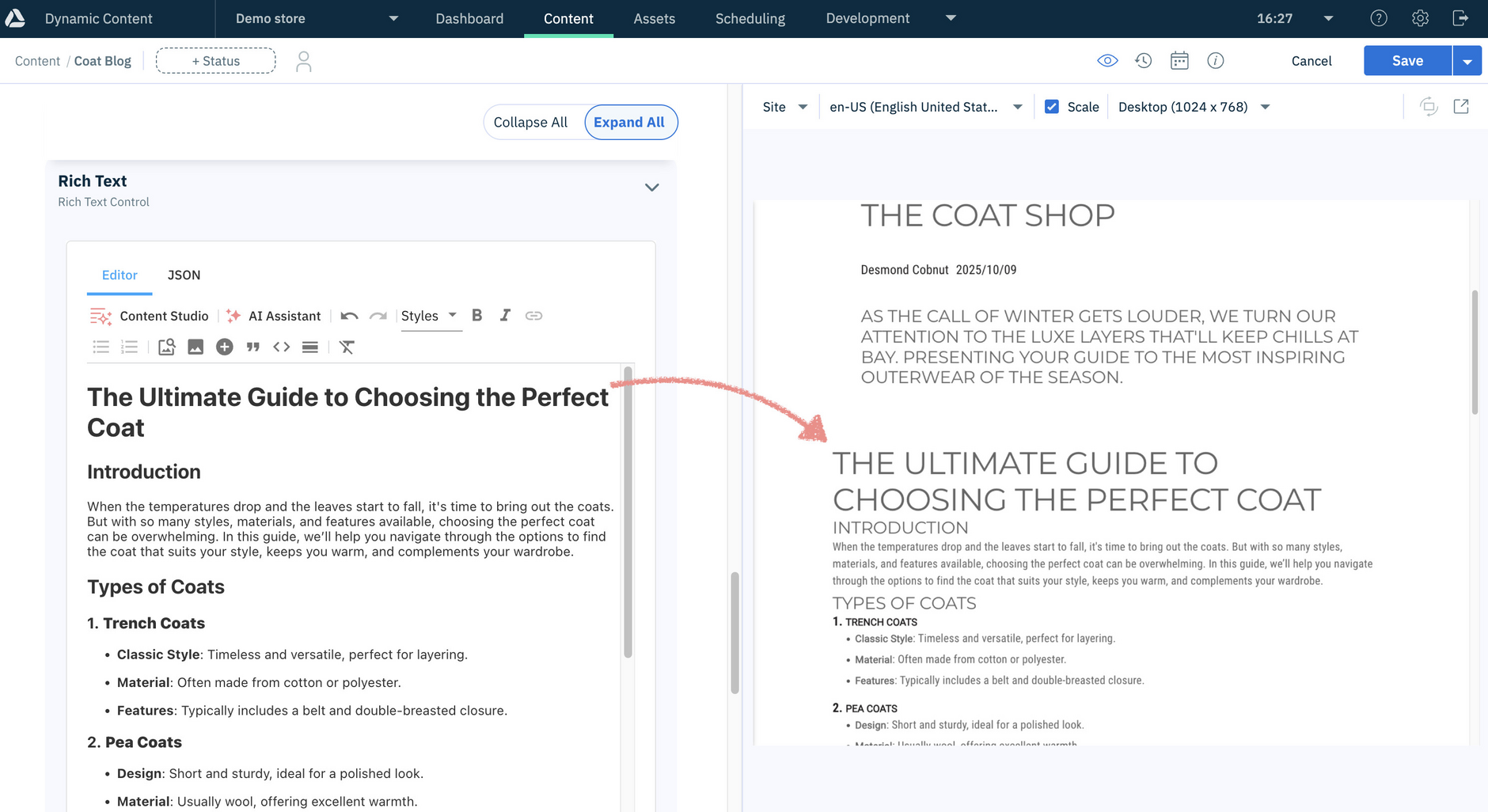Click 'THE COAT SHOP' title in preview

[988, 215]
